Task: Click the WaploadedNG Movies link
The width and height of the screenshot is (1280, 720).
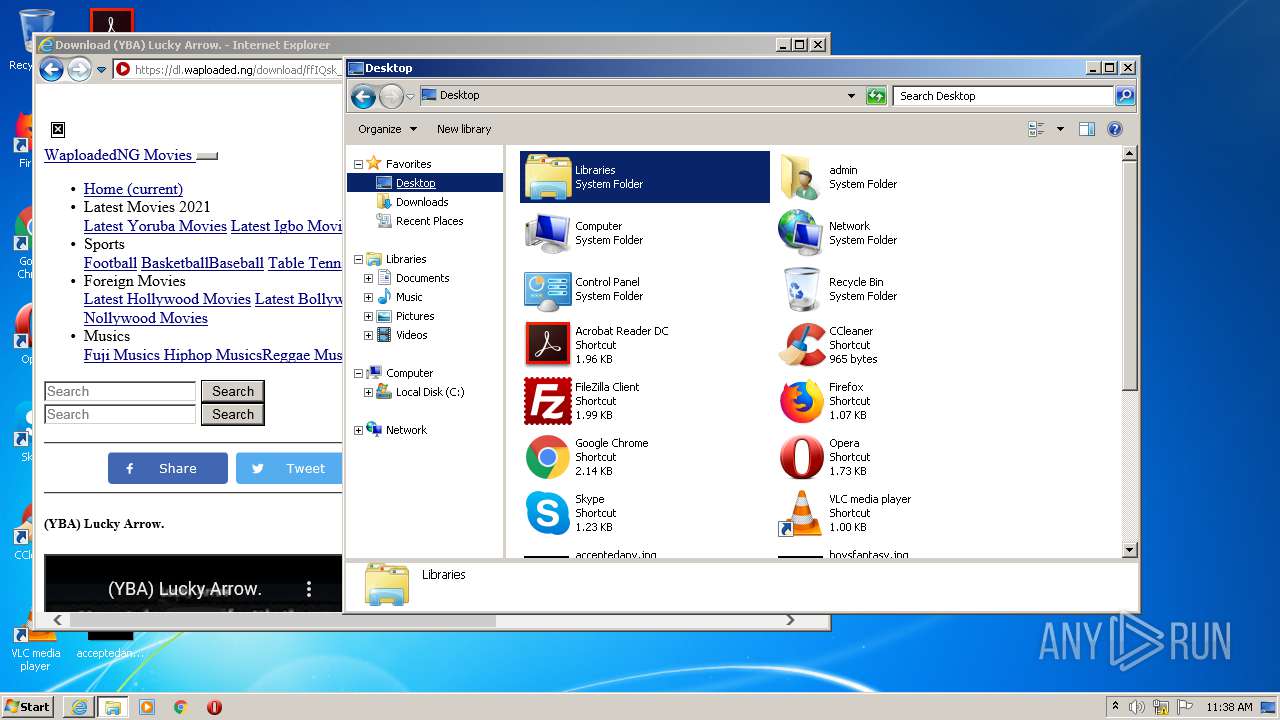Action: tap(118, 155)
